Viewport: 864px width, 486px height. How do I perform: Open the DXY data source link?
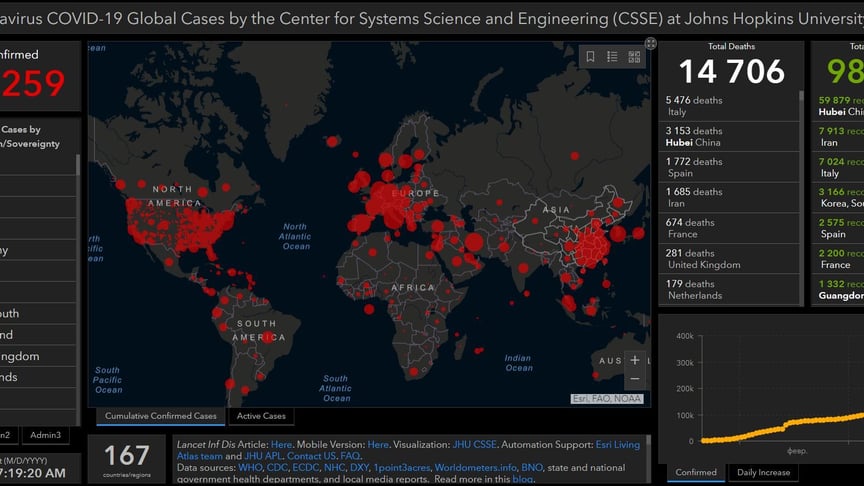pos(359,468)
